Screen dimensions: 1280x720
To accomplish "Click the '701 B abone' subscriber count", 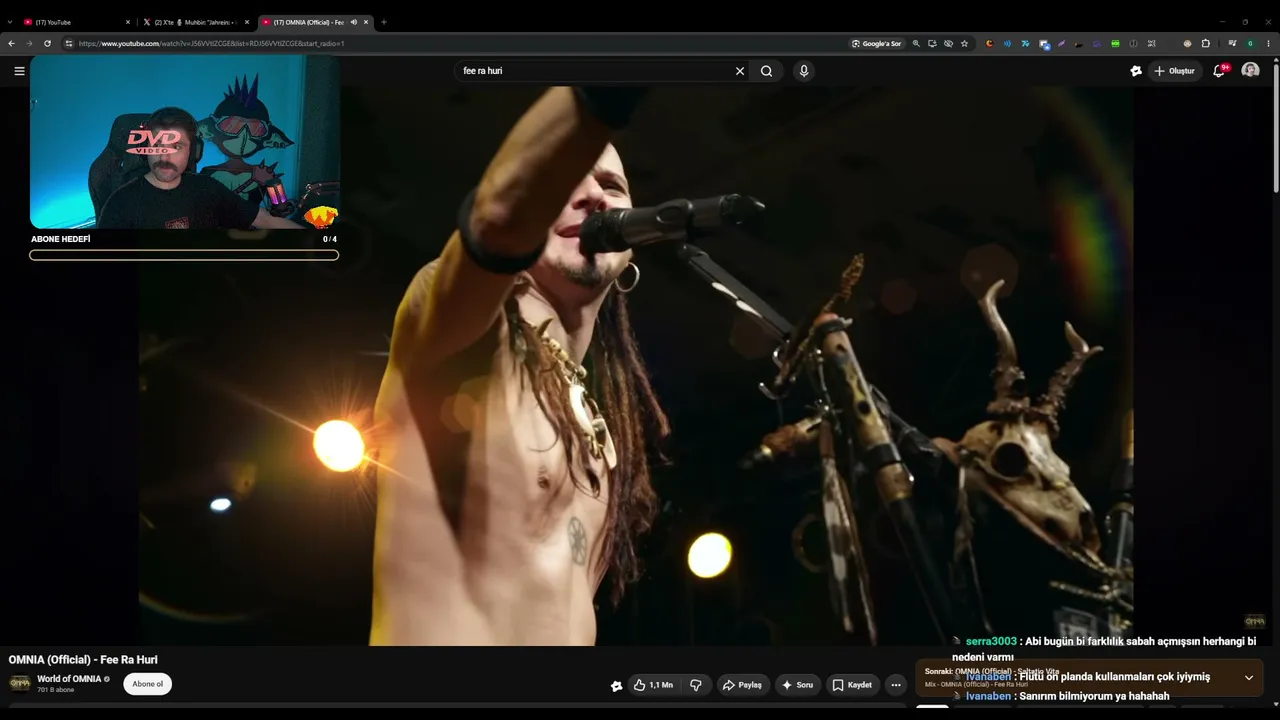I will point(56,690).
